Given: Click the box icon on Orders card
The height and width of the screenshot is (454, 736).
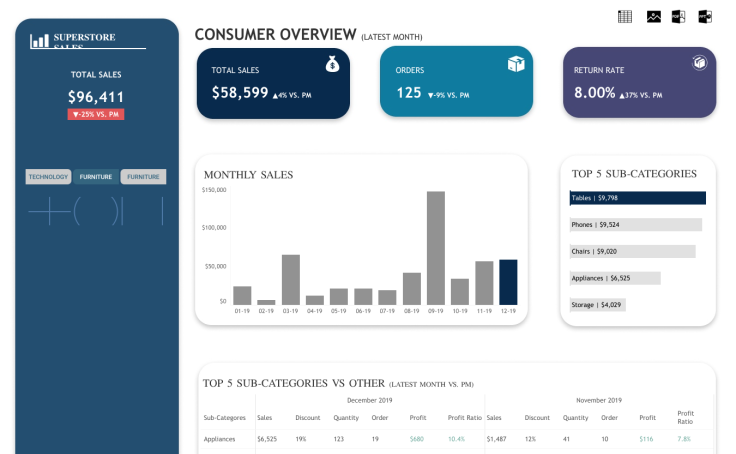Looking at the screenshot, I should [516, 63].
